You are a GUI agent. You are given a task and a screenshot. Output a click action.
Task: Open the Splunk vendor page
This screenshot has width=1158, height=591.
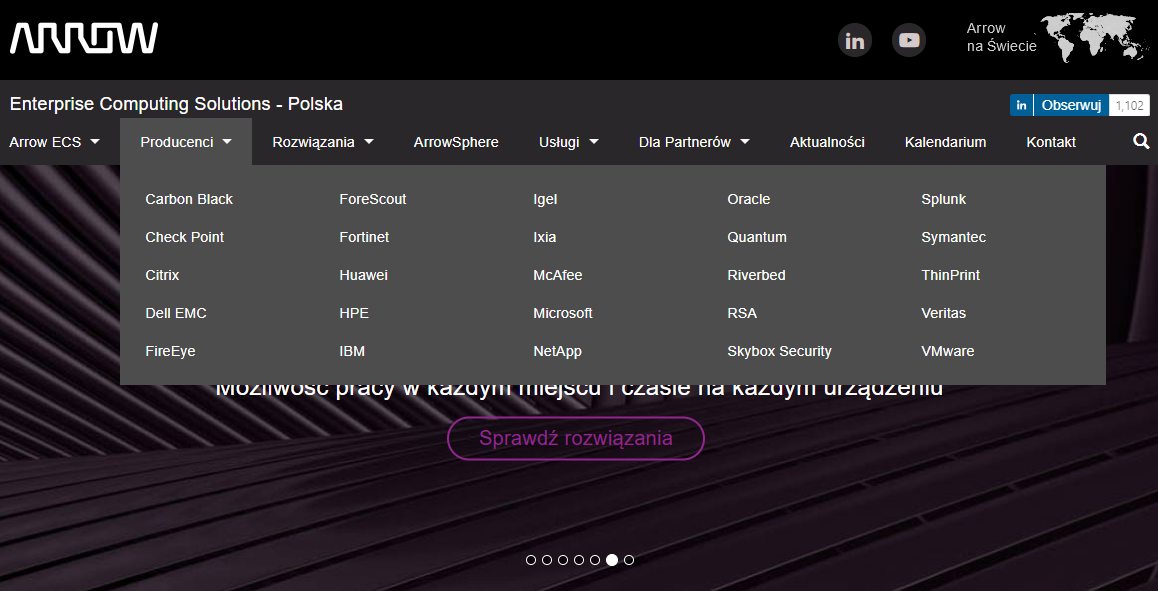click(944, 199)
